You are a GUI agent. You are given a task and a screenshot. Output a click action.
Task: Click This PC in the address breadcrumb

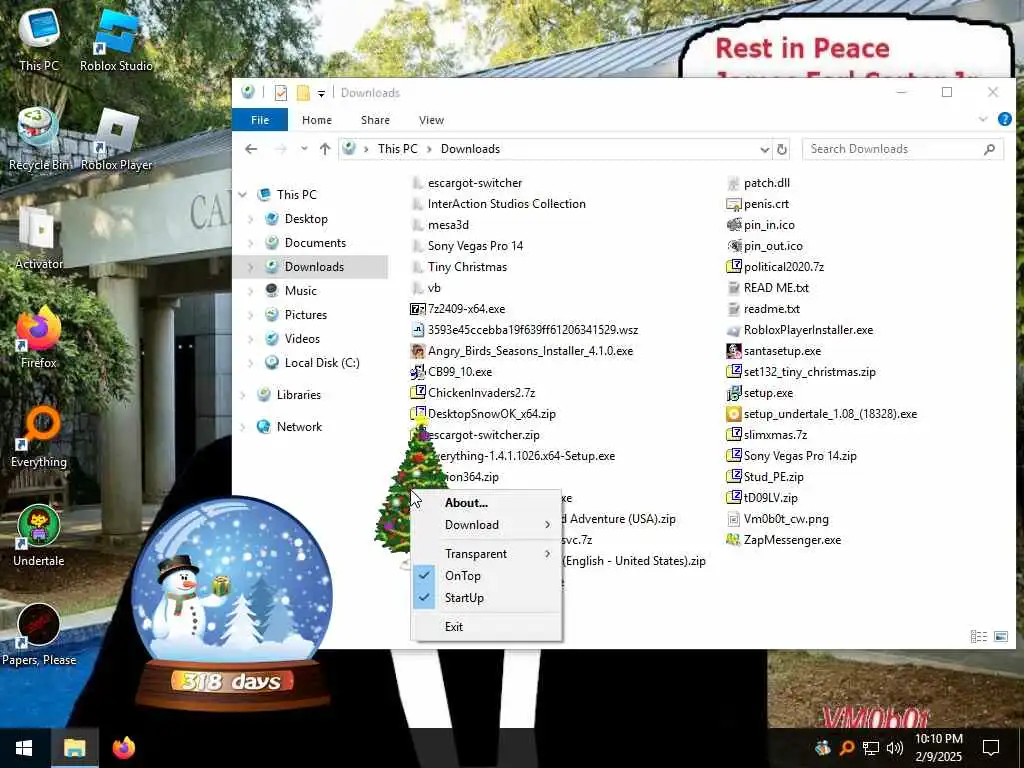coord(397,149)
